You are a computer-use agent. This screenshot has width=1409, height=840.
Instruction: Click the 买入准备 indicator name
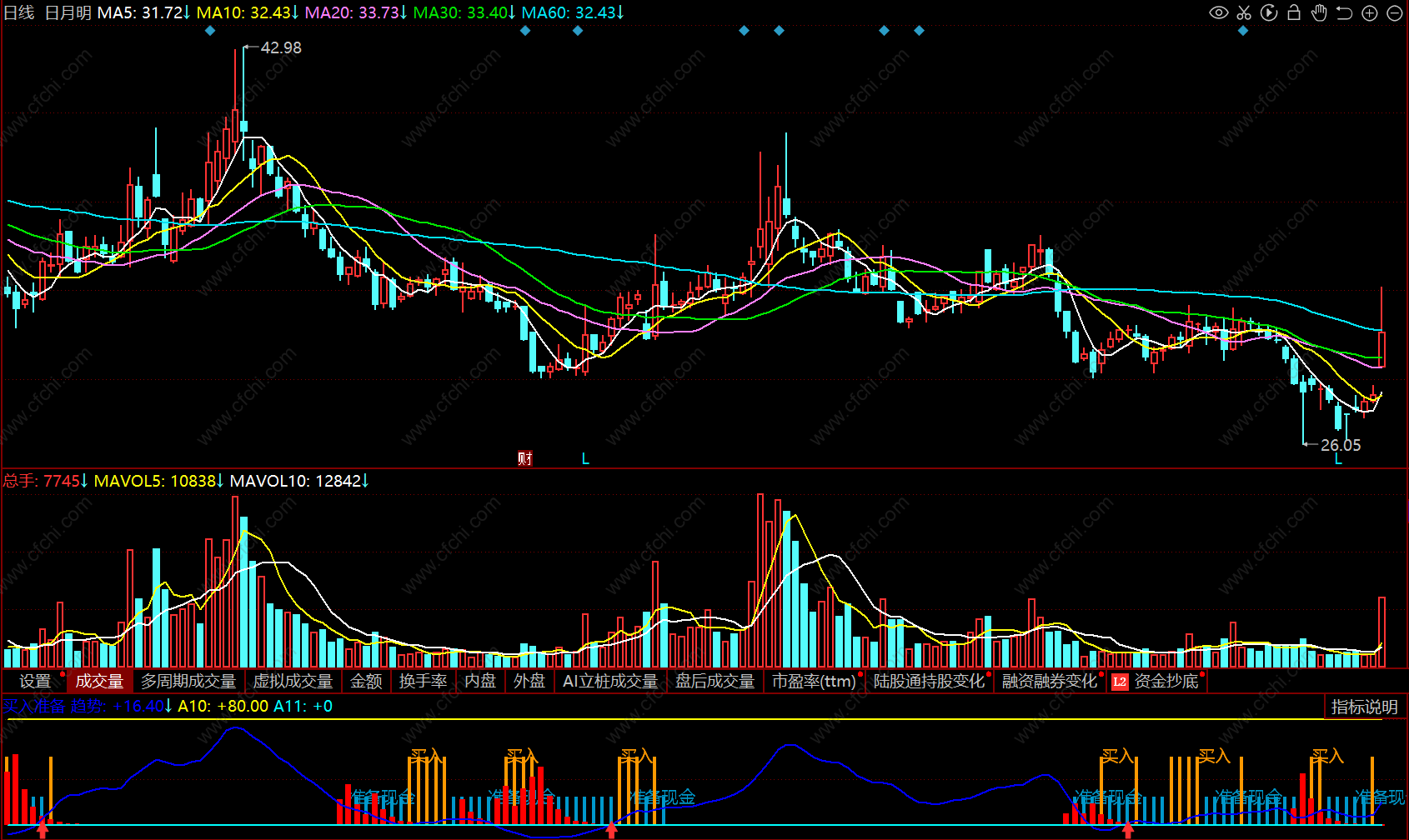point(34,707)
